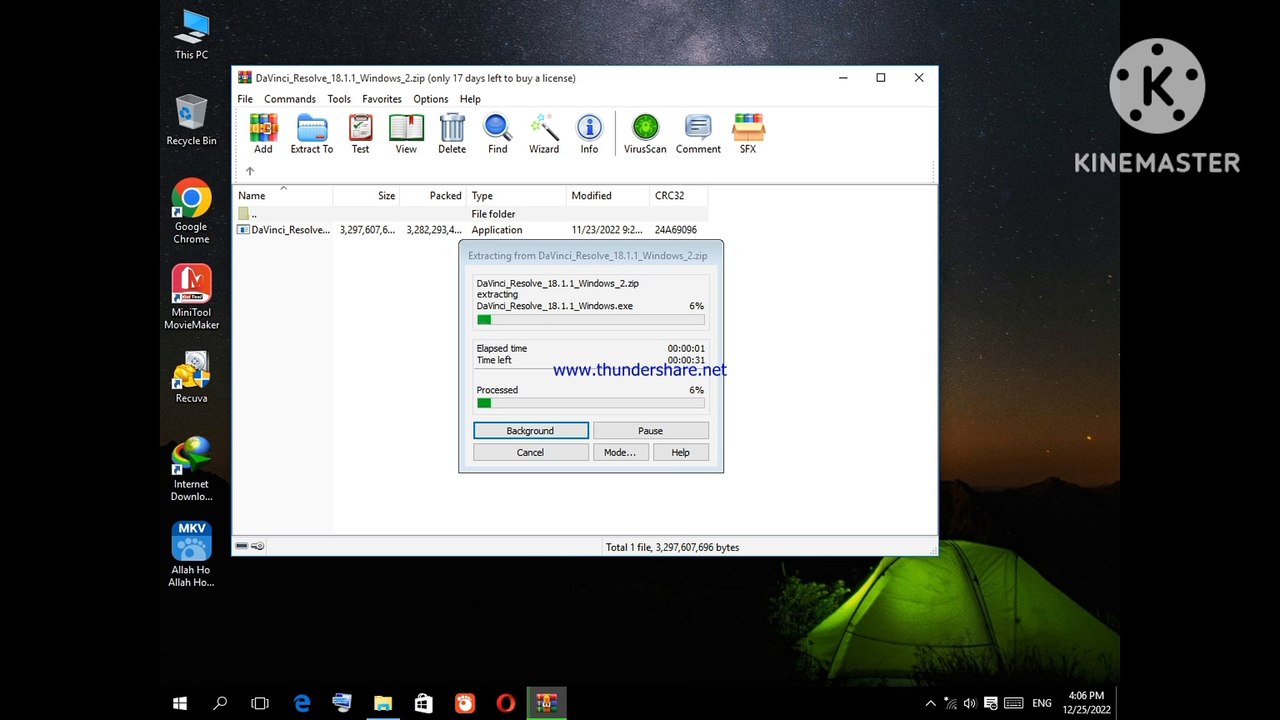Click the Help button in extraction dialog

pos(680,453)
